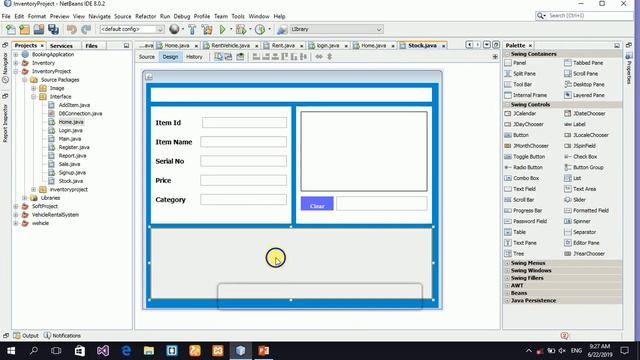Viewport: 640px width, 360px height.
Task: Select the Slider palette item
Action: pyautogui.click(x=576, y=200)
